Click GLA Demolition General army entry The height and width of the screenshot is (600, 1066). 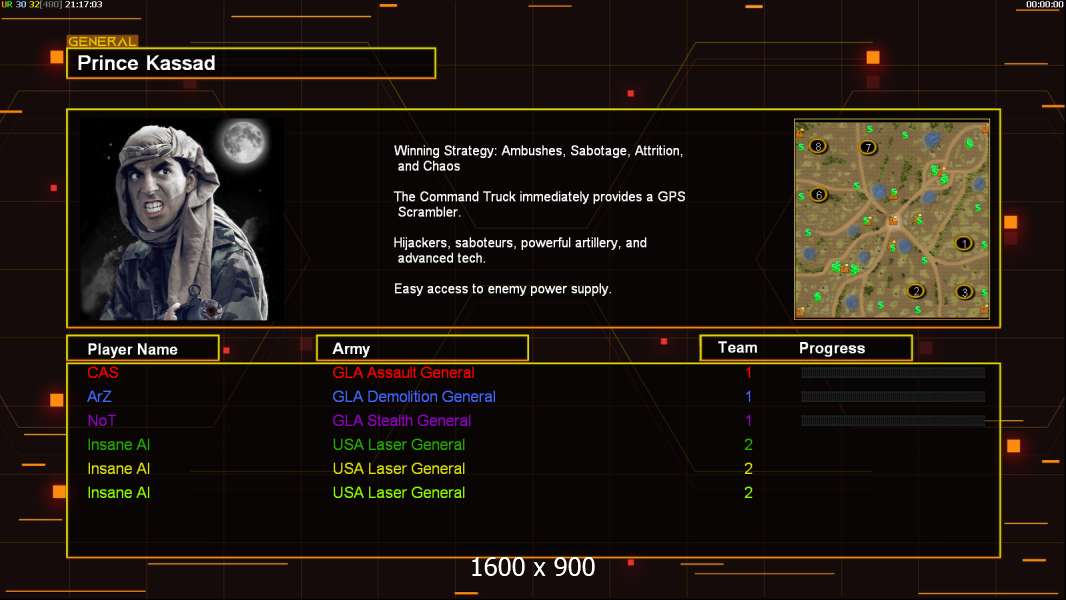click(414, 396)
